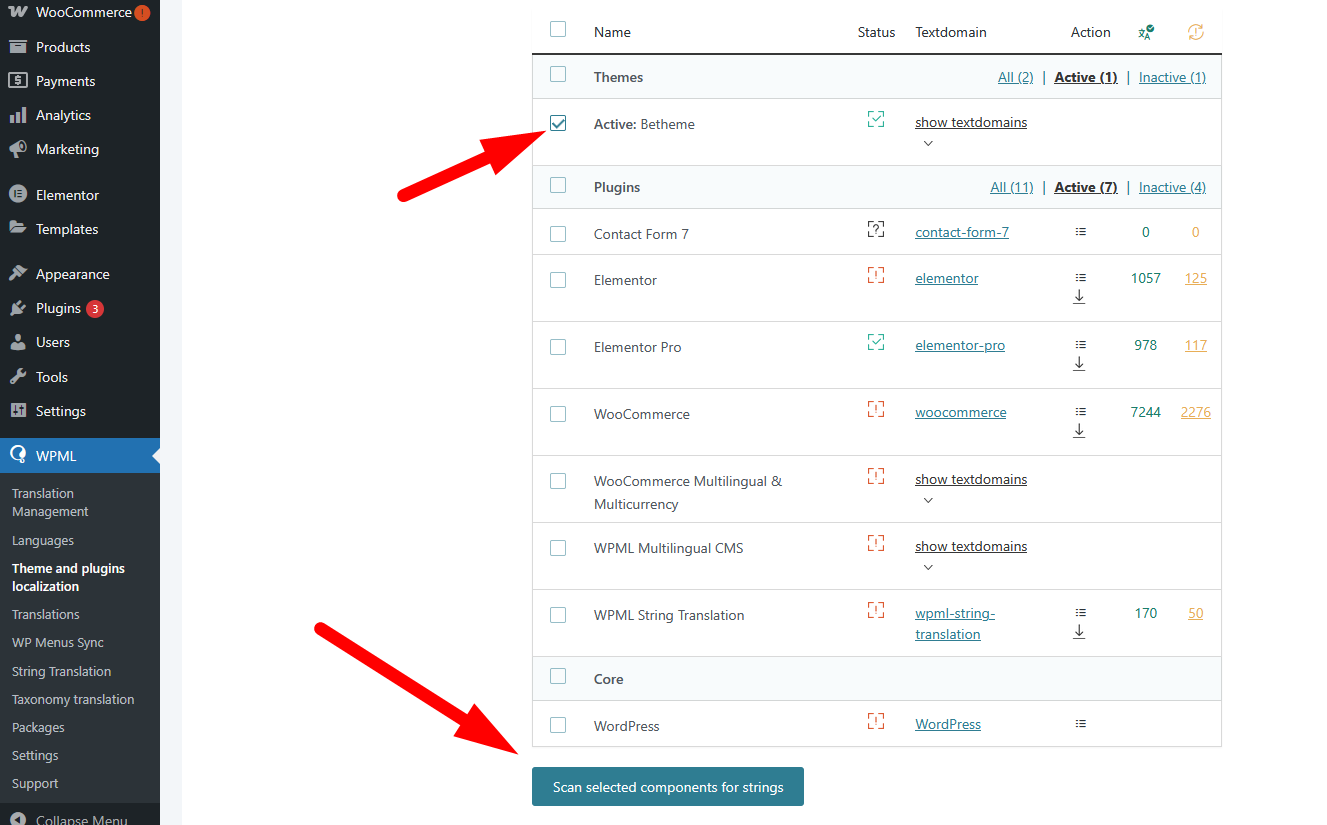The height and width of the screenshot is (825, 1327).
Task: Click the Contact Form 7 list action icon
Action: coord(1080,231)
